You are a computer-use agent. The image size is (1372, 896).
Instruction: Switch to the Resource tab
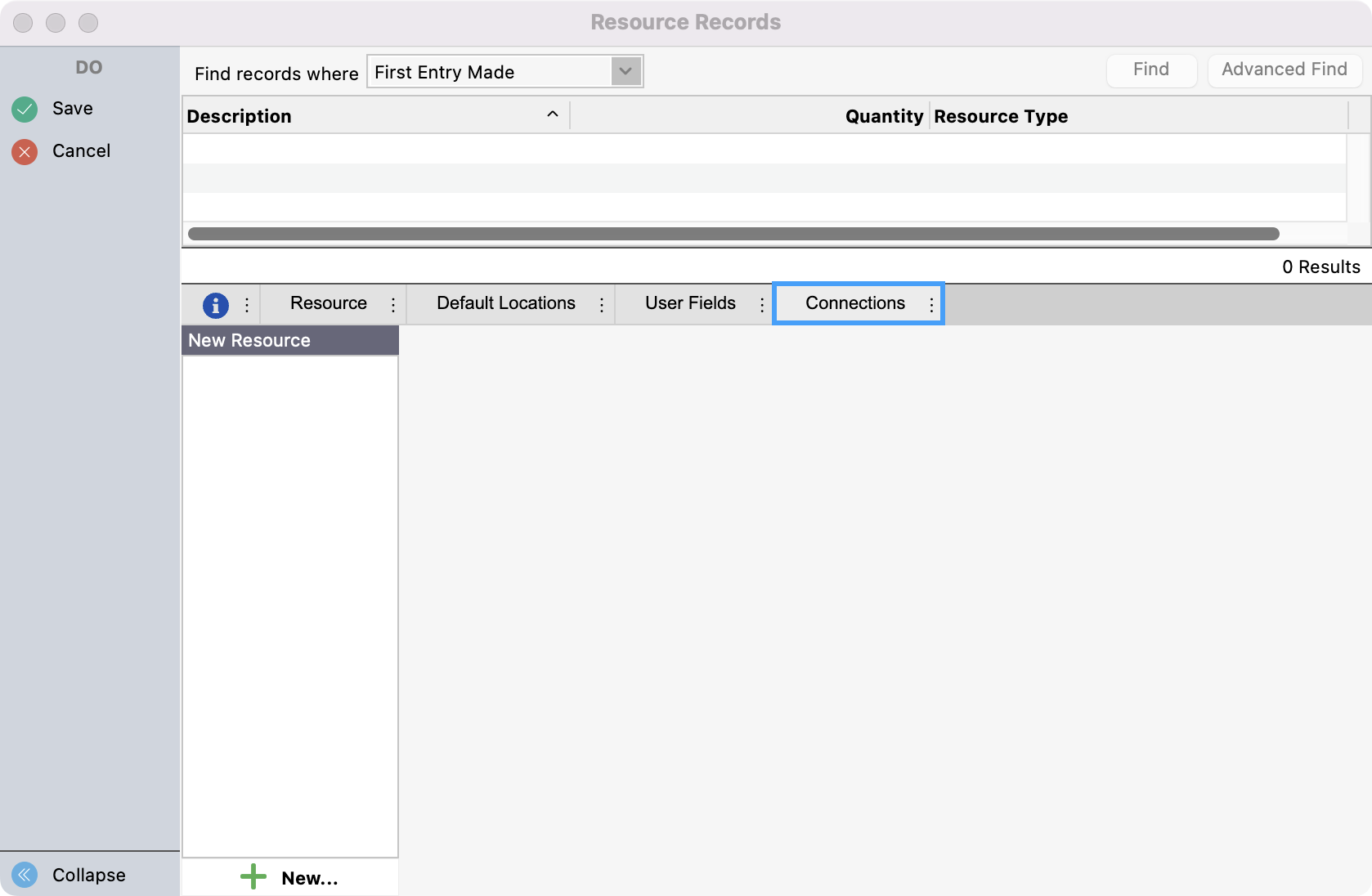point(328,303)
